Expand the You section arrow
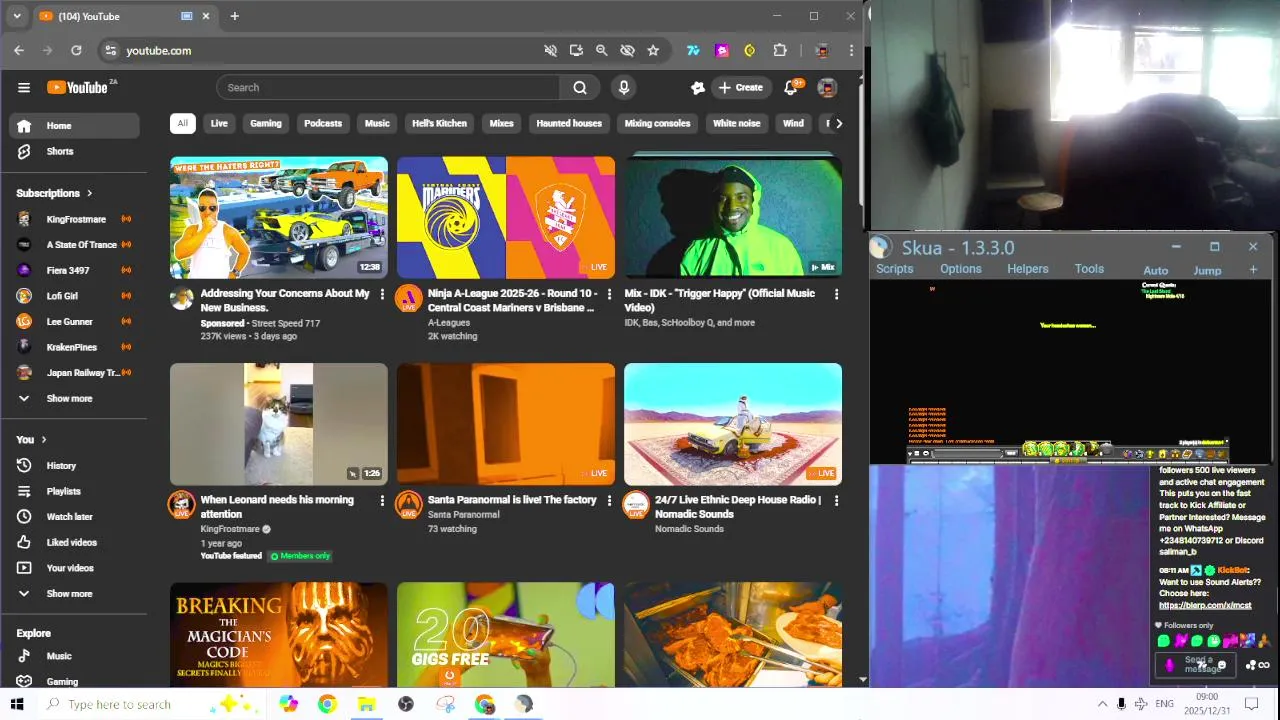Viewport: 1280px width, 720px height. pyautogui.click(x=44, y=439)
